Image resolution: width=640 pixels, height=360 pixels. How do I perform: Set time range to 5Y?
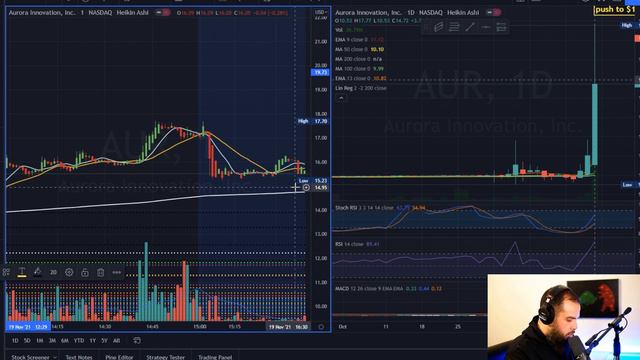104,340
